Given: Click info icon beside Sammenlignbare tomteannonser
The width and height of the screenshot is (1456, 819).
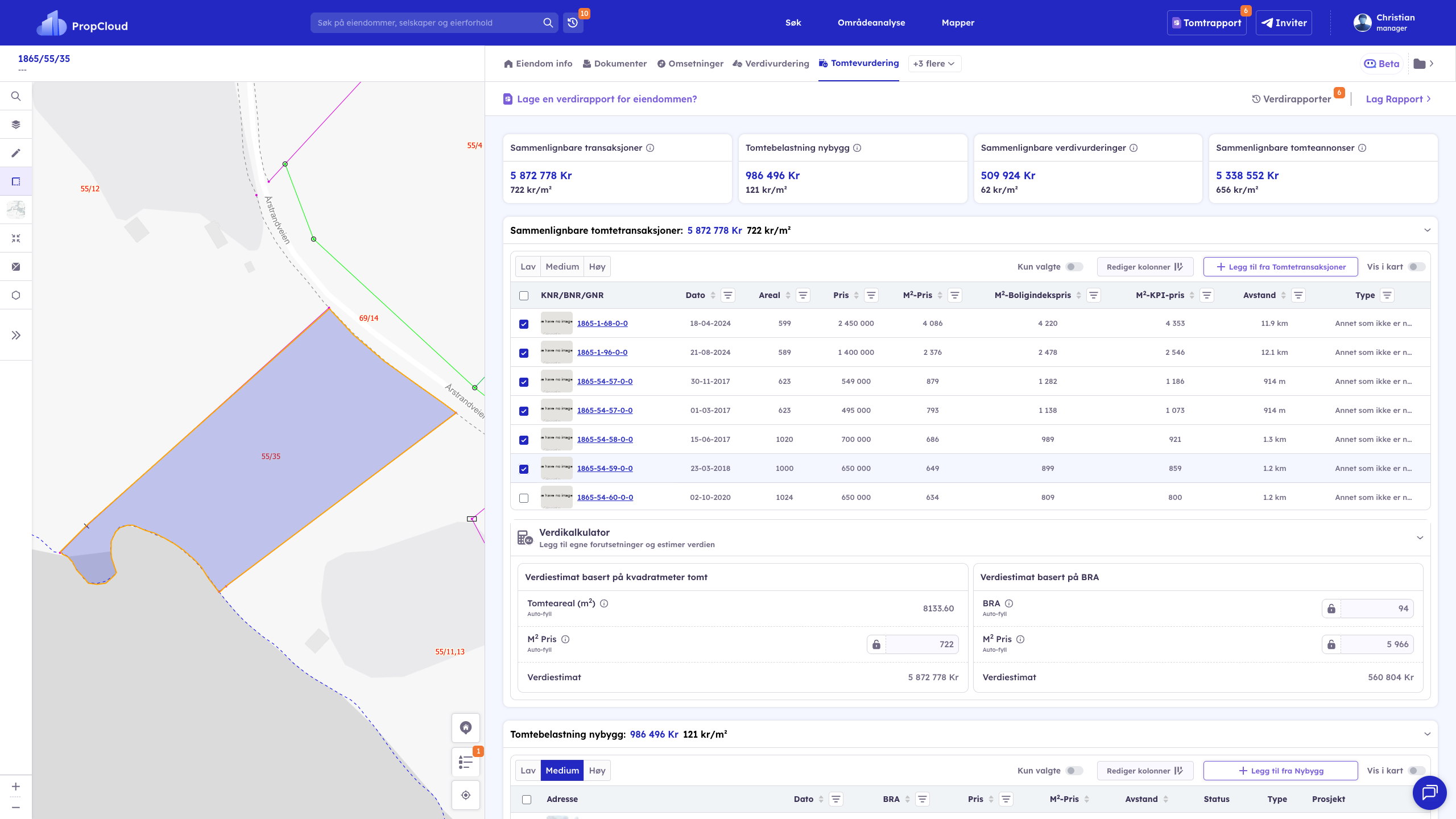Looking at the screenshot, I should click(x=1362, y=148).
